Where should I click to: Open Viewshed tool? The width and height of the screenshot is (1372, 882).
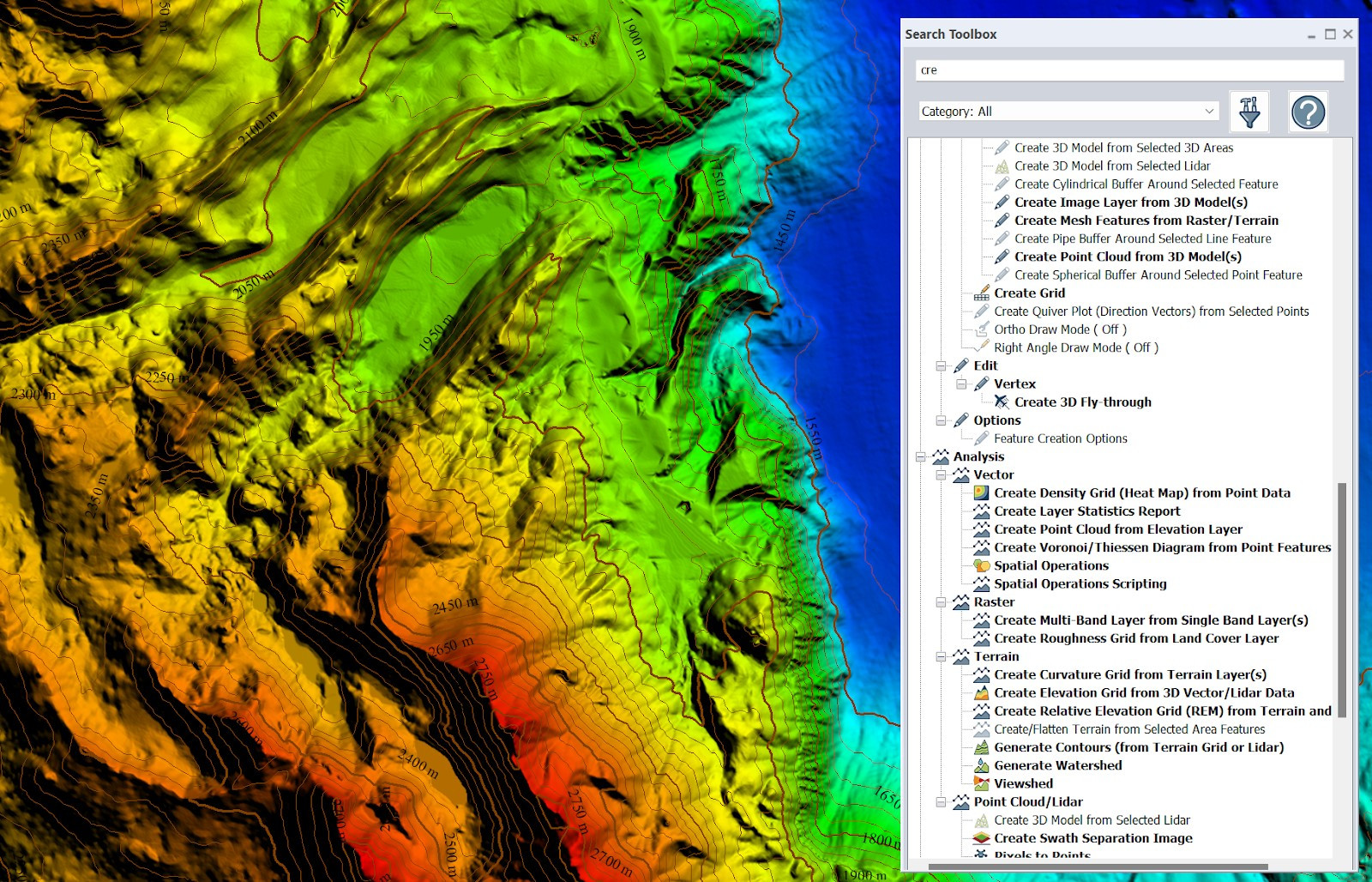click(1023, 783)
